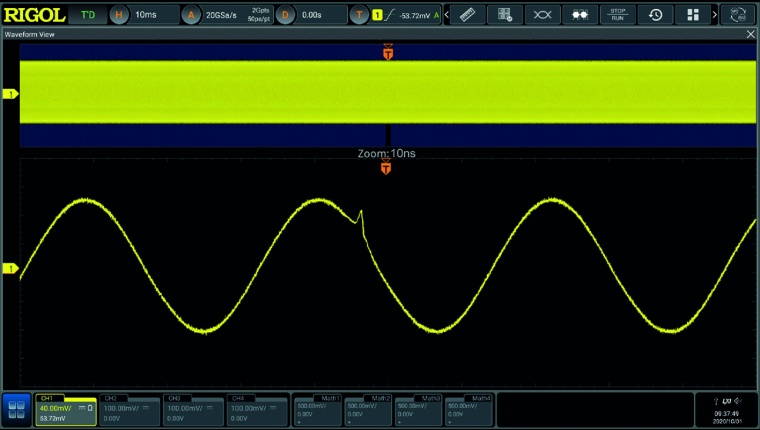
Task: Open the function navigation menu icon
Action: pyautogui.click(x=16, y=409)
